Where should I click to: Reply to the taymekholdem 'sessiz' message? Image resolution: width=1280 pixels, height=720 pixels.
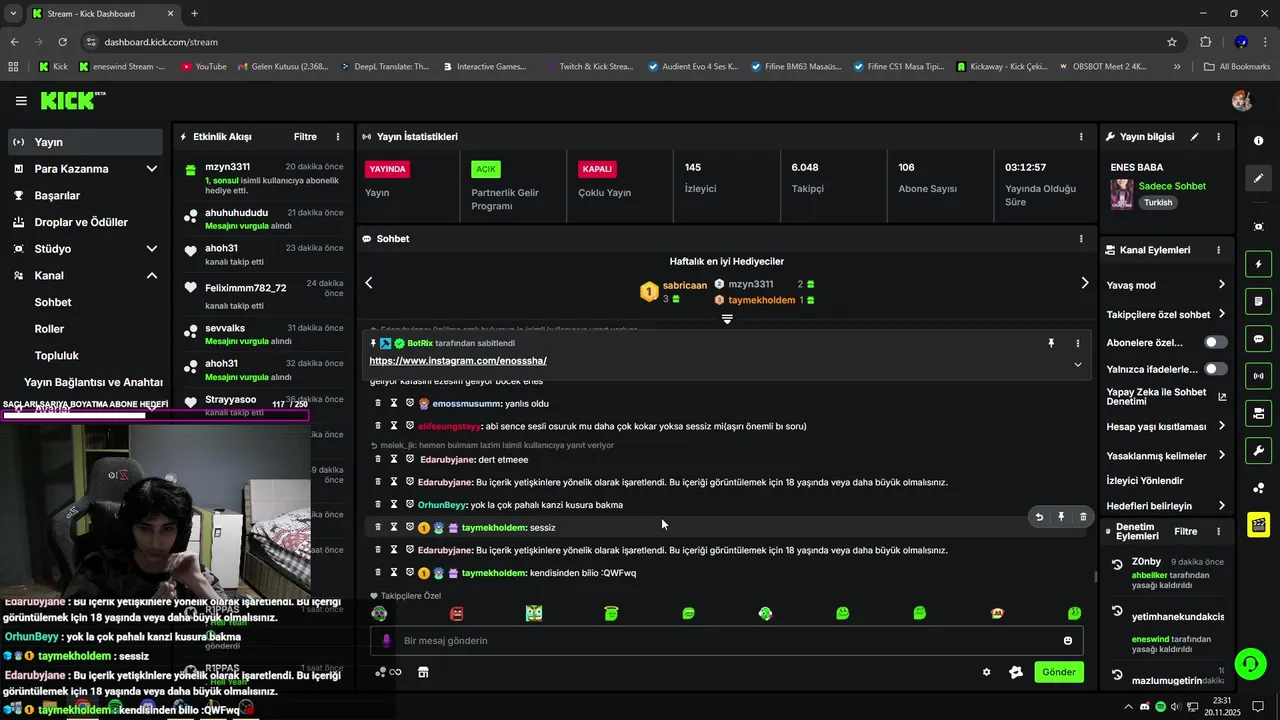(1039, 517)
